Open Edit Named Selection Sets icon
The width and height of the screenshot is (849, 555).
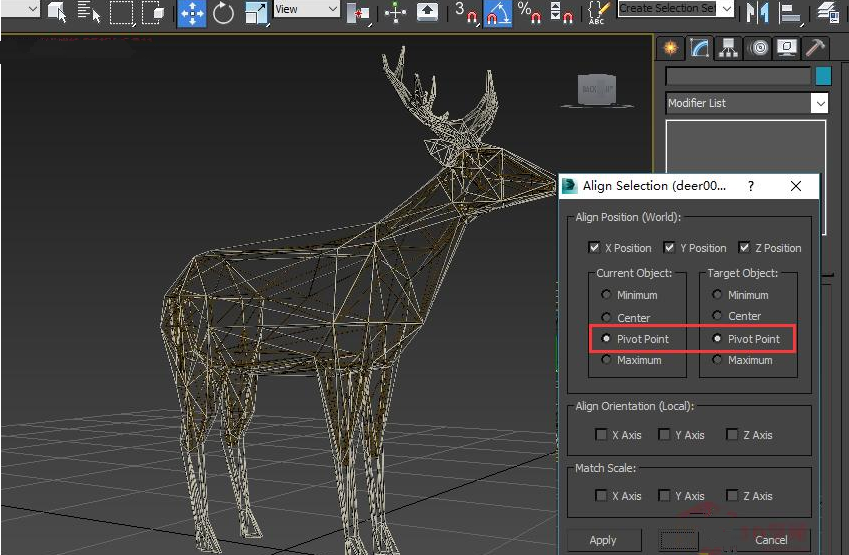598,12
